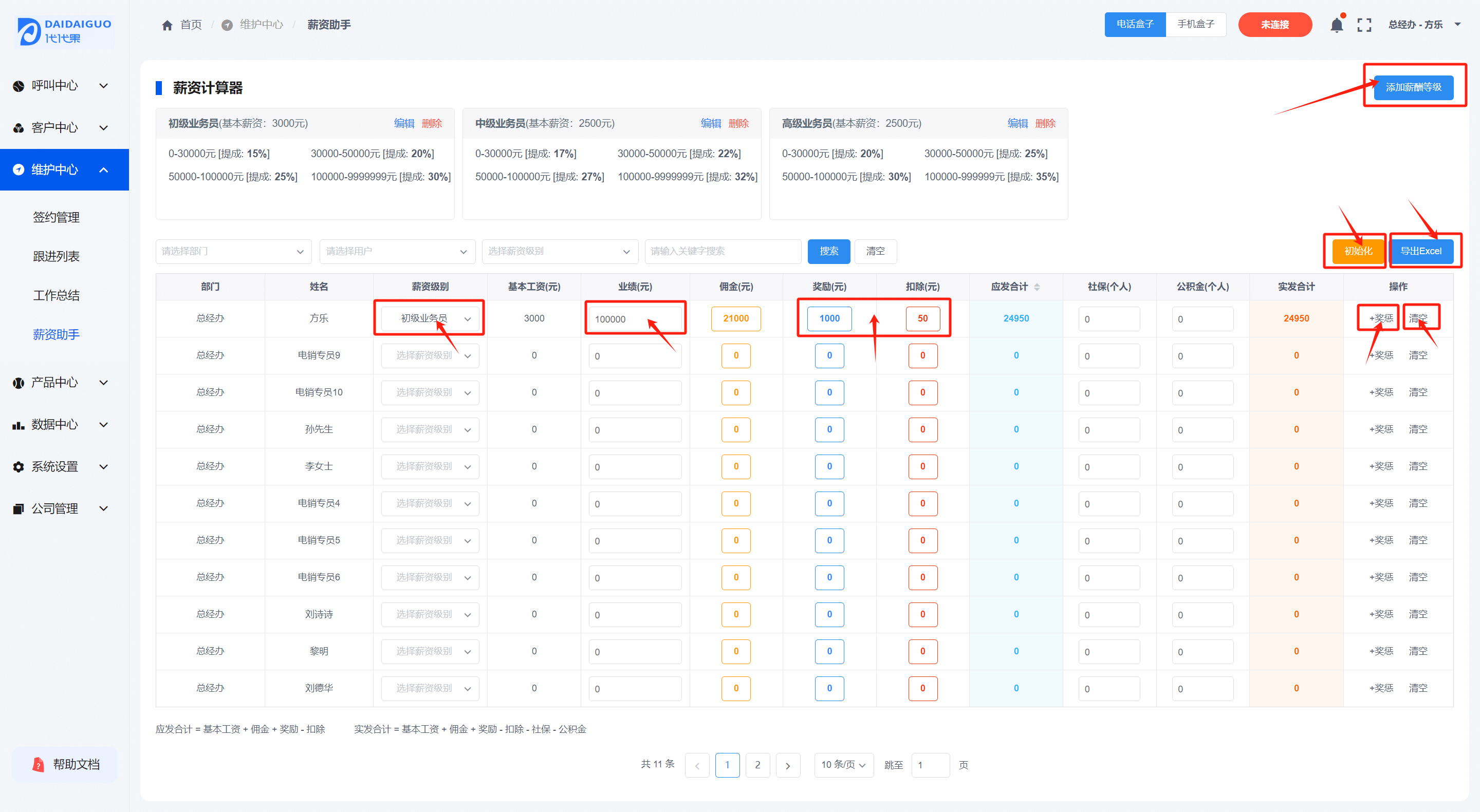Viewport: 1480px width, 812px height.
Task: Expand 呼叫中心 menu
Action: 104,86
